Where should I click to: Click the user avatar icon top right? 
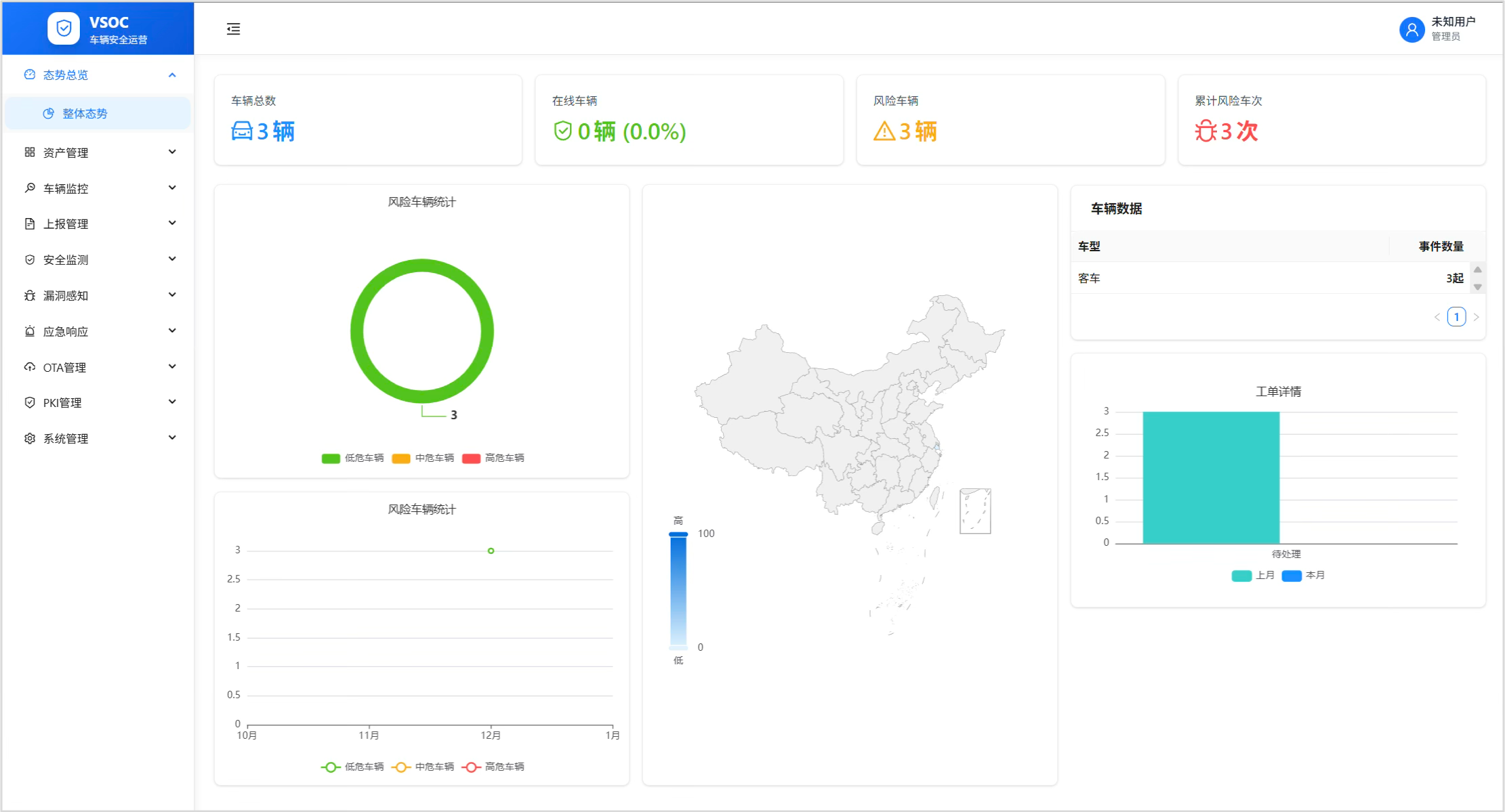point(1412,30)
